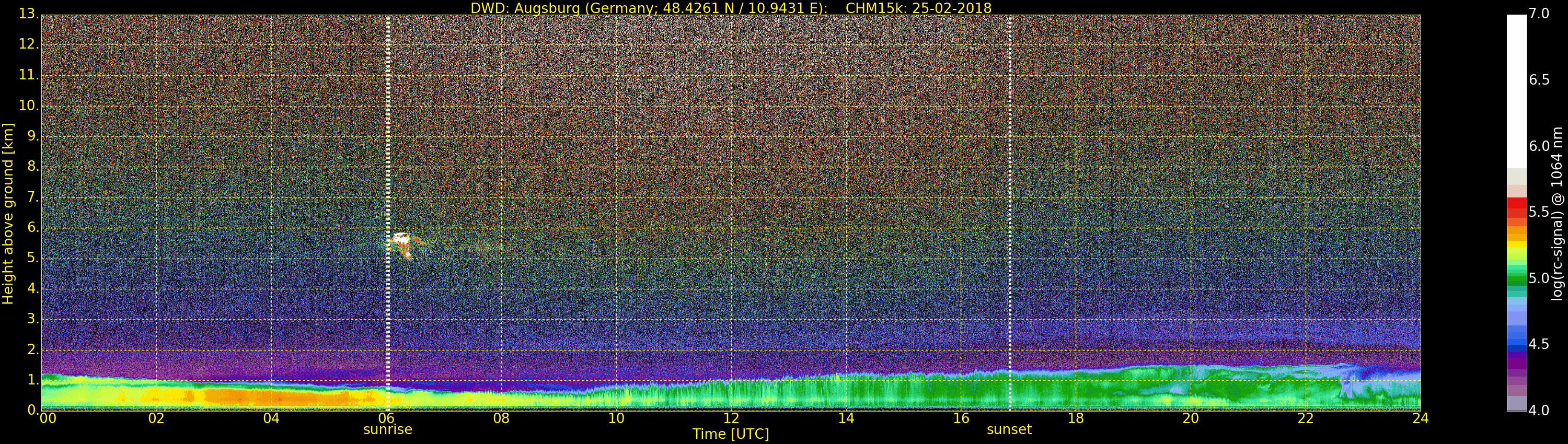
Task: Click the "5." height axis tick label
Action: [x=33, y=258]
